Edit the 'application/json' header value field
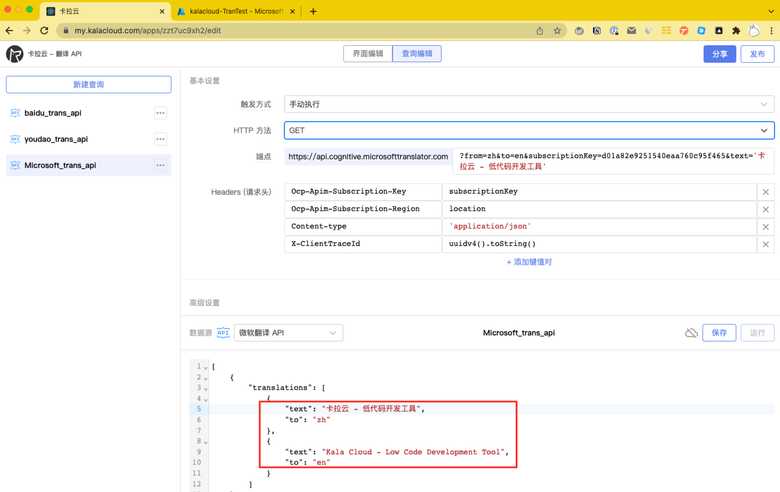Image resolution: width=780 pixels, height=492 pixels. (x=599, y=226)
